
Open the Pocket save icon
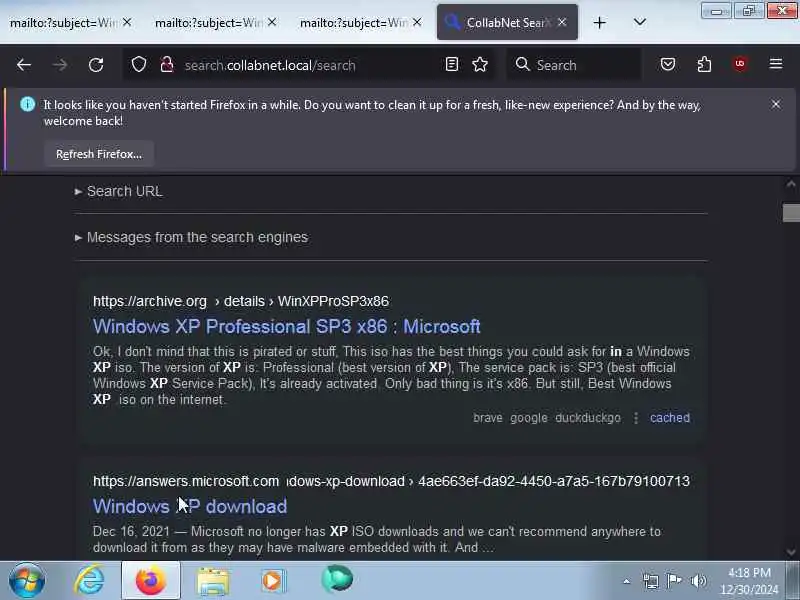[x=668, y=64]
